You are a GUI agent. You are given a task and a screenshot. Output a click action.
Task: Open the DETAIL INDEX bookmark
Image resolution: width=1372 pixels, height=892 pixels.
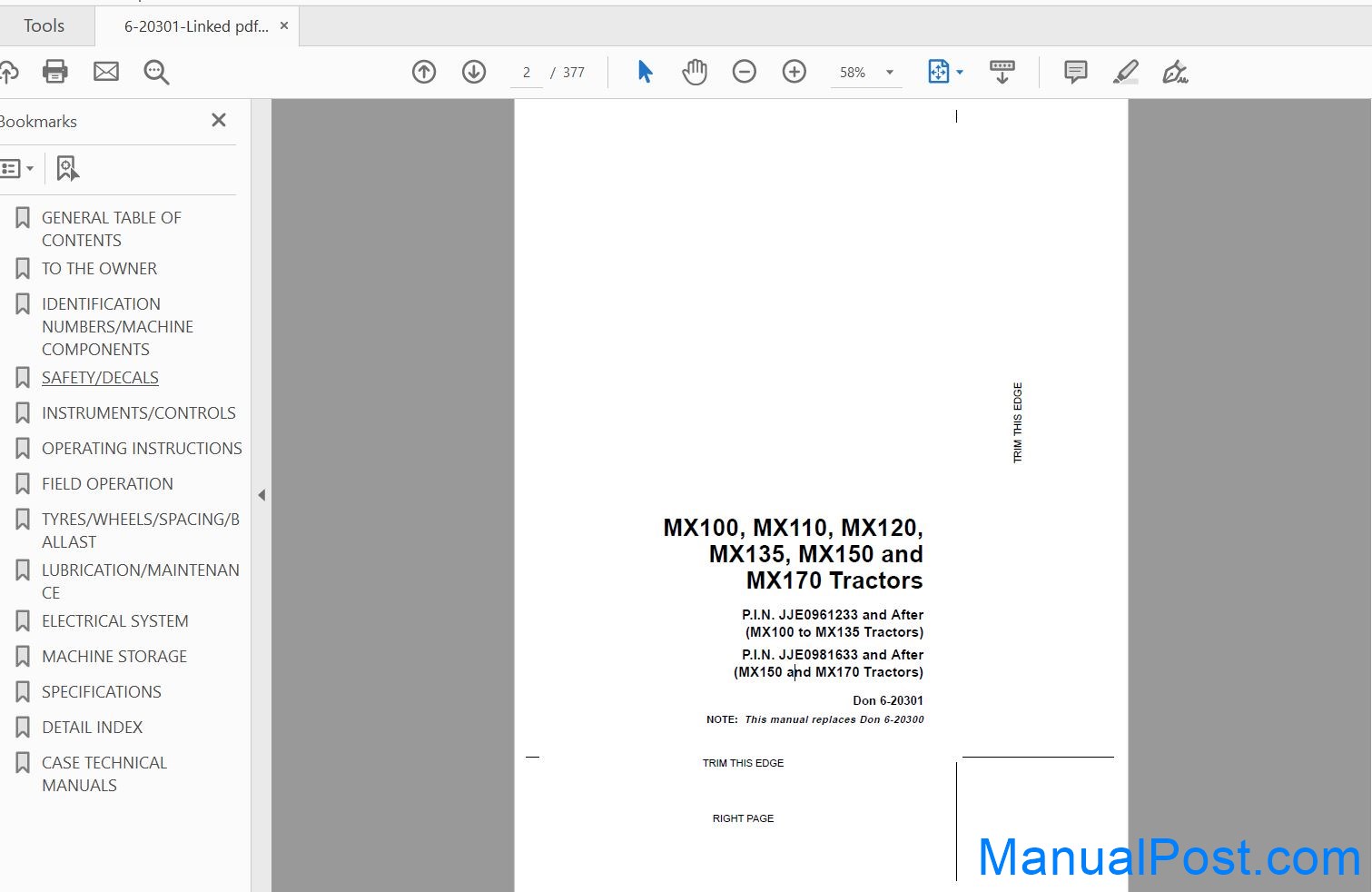[93, 728]
